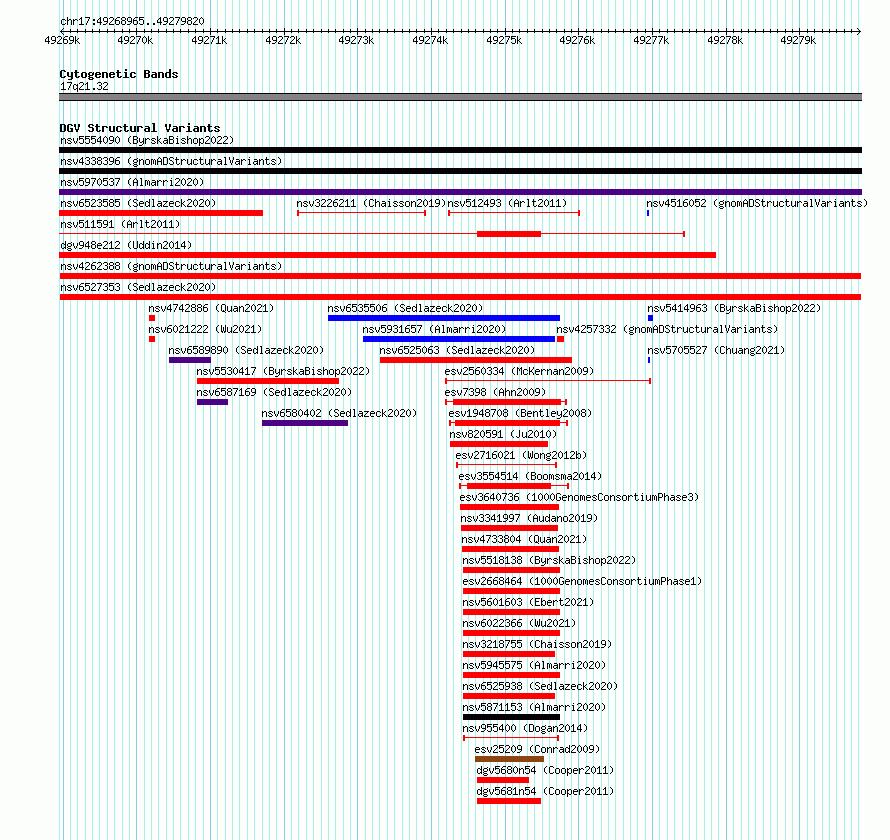
Task: Select nsv6021222 (Wu2021) label
Action: pyautogui.click(x=205, y=329)
